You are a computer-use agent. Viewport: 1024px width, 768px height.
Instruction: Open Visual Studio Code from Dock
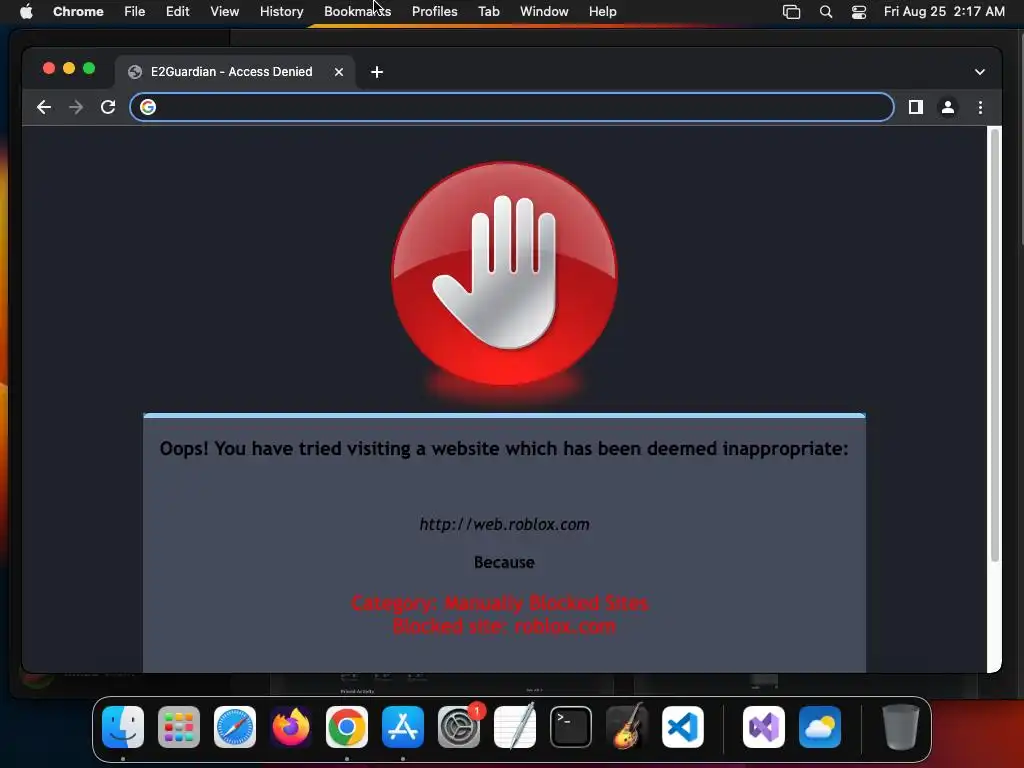tap(683, 727)
